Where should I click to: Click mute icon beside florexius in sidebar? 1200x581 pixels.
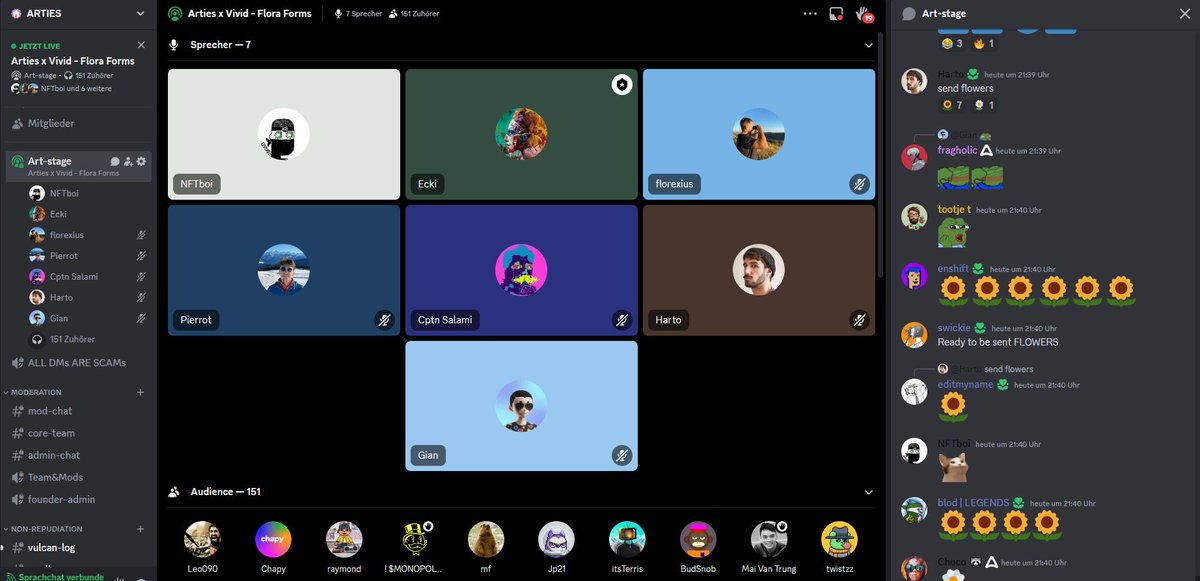pyautogui.click(x=141, y=235)
